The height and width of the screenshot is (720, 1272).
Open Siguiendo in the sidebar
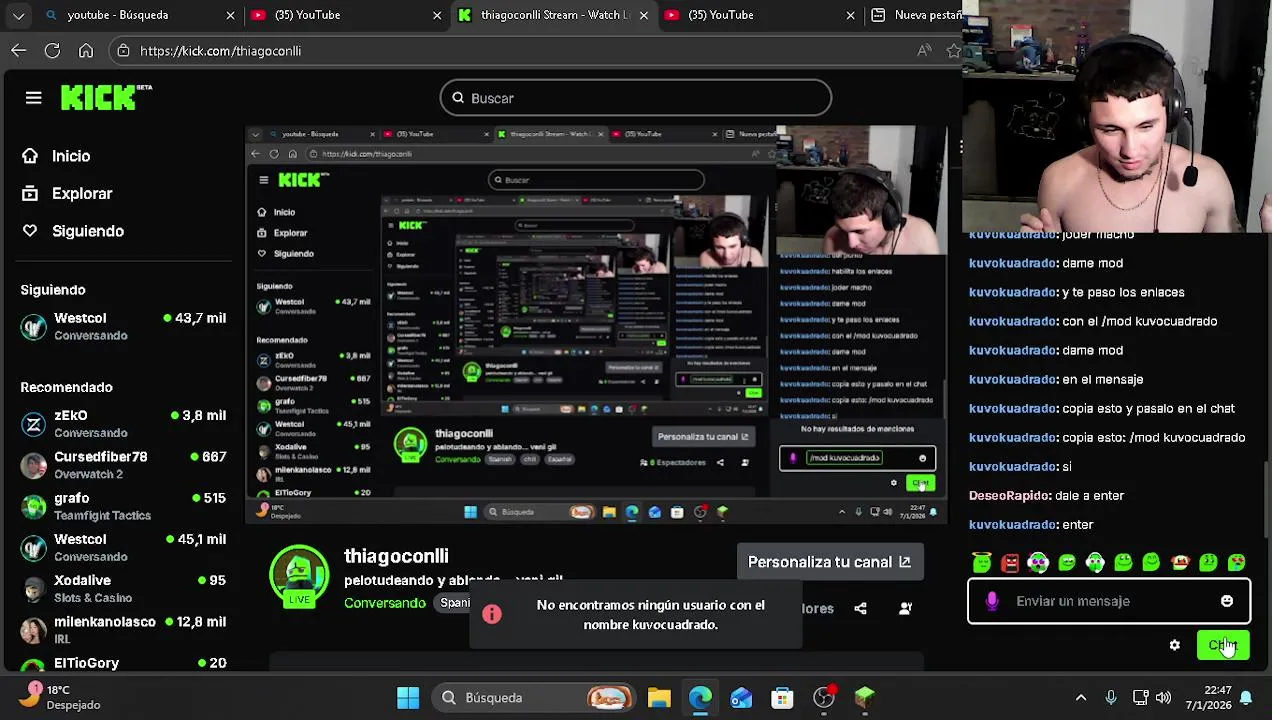73,231
